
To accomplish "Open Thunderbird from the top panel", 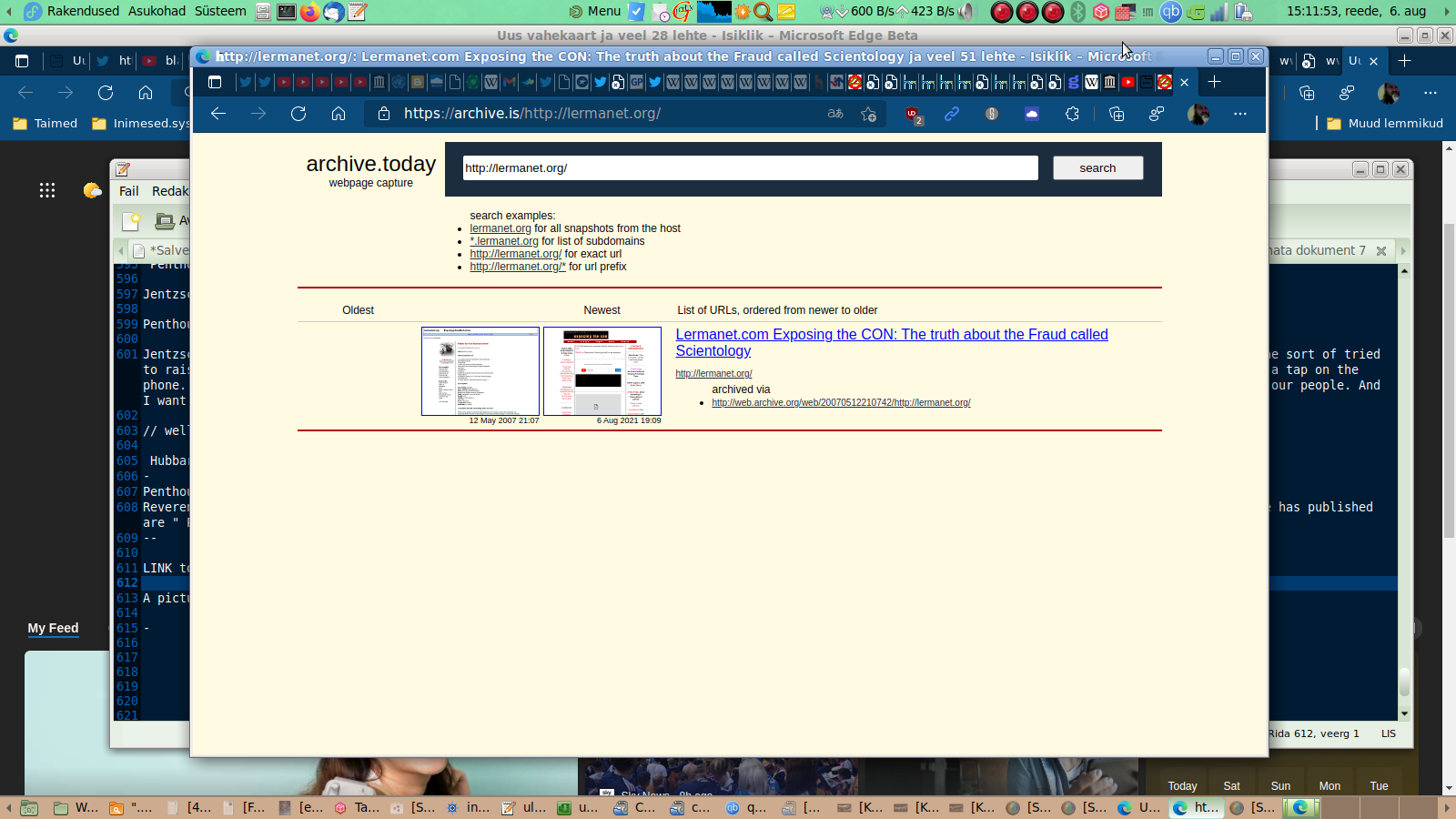I will [x=334, y=12].
